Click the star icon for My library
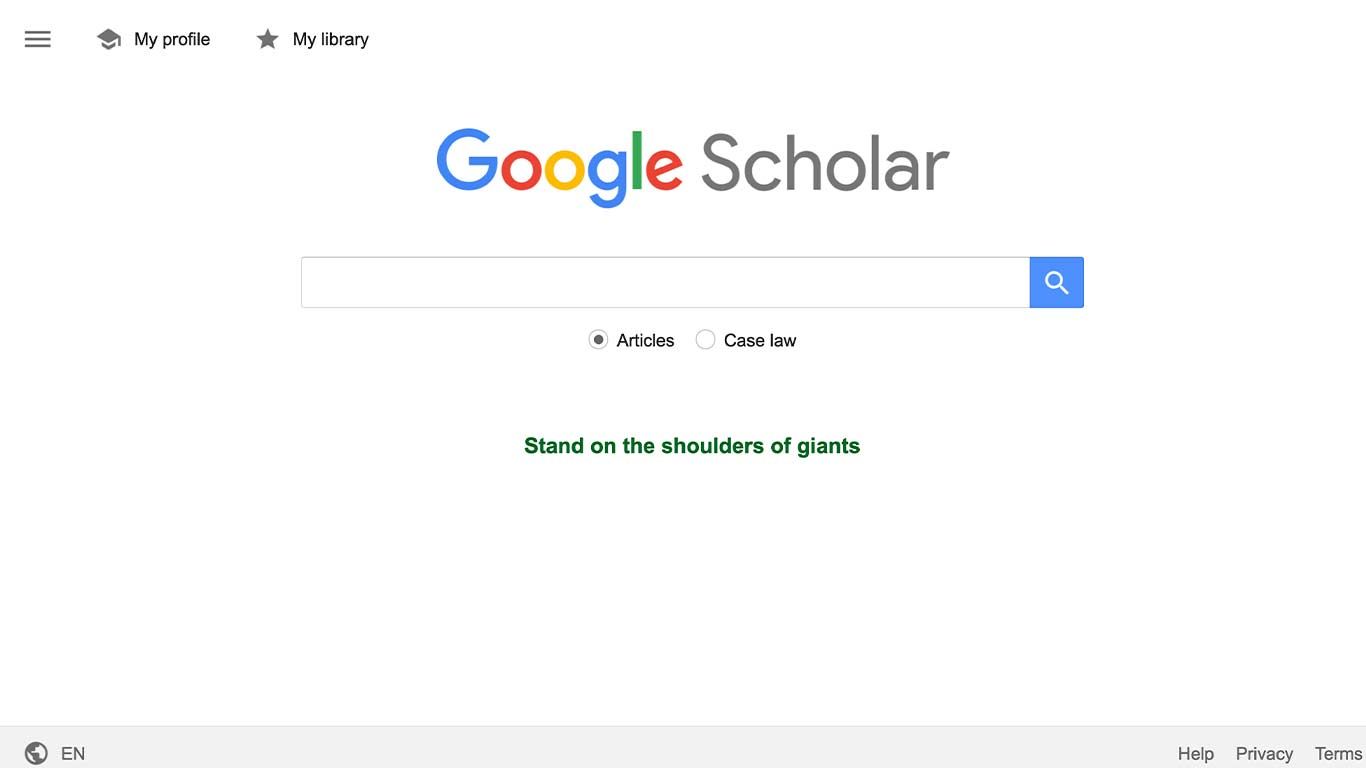The width and height of the screenshot is (1366, 768). tap(267, 39)
